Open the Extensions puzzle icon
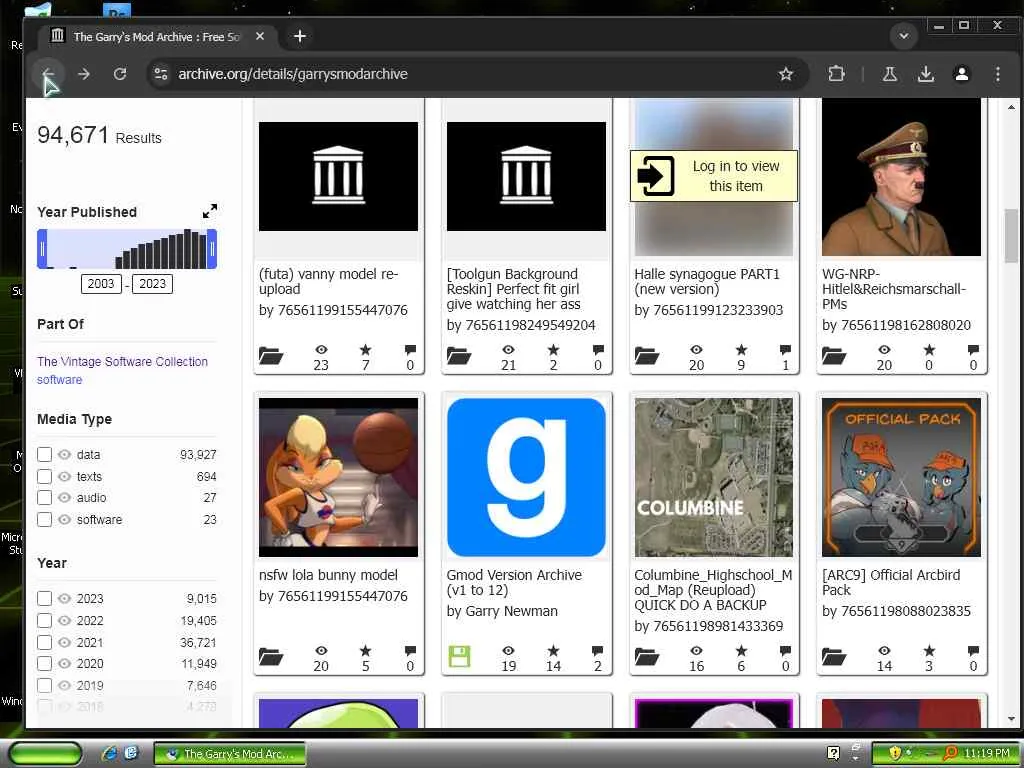This screenshot has width=1024, height=768. [836, 74]
